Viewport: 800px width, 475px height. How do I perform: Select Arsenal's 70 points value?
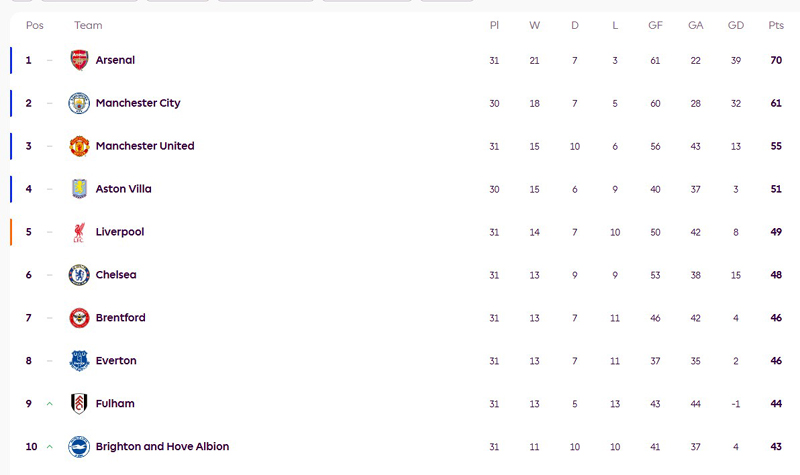[x=776, y=60]
